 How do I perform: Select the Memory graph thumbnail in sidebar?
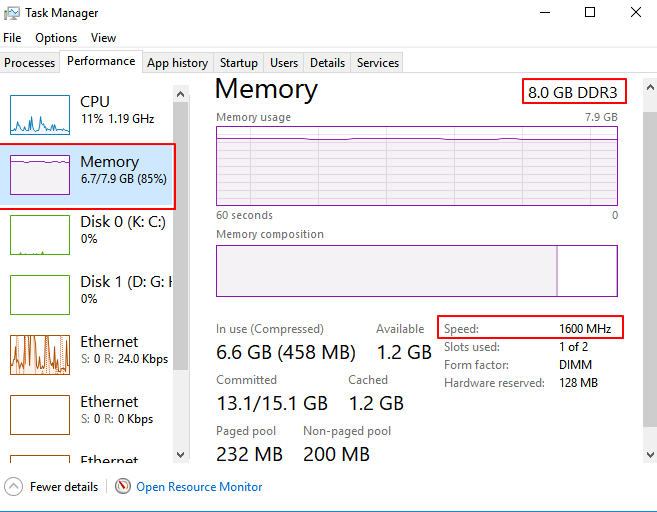[40, 174]
